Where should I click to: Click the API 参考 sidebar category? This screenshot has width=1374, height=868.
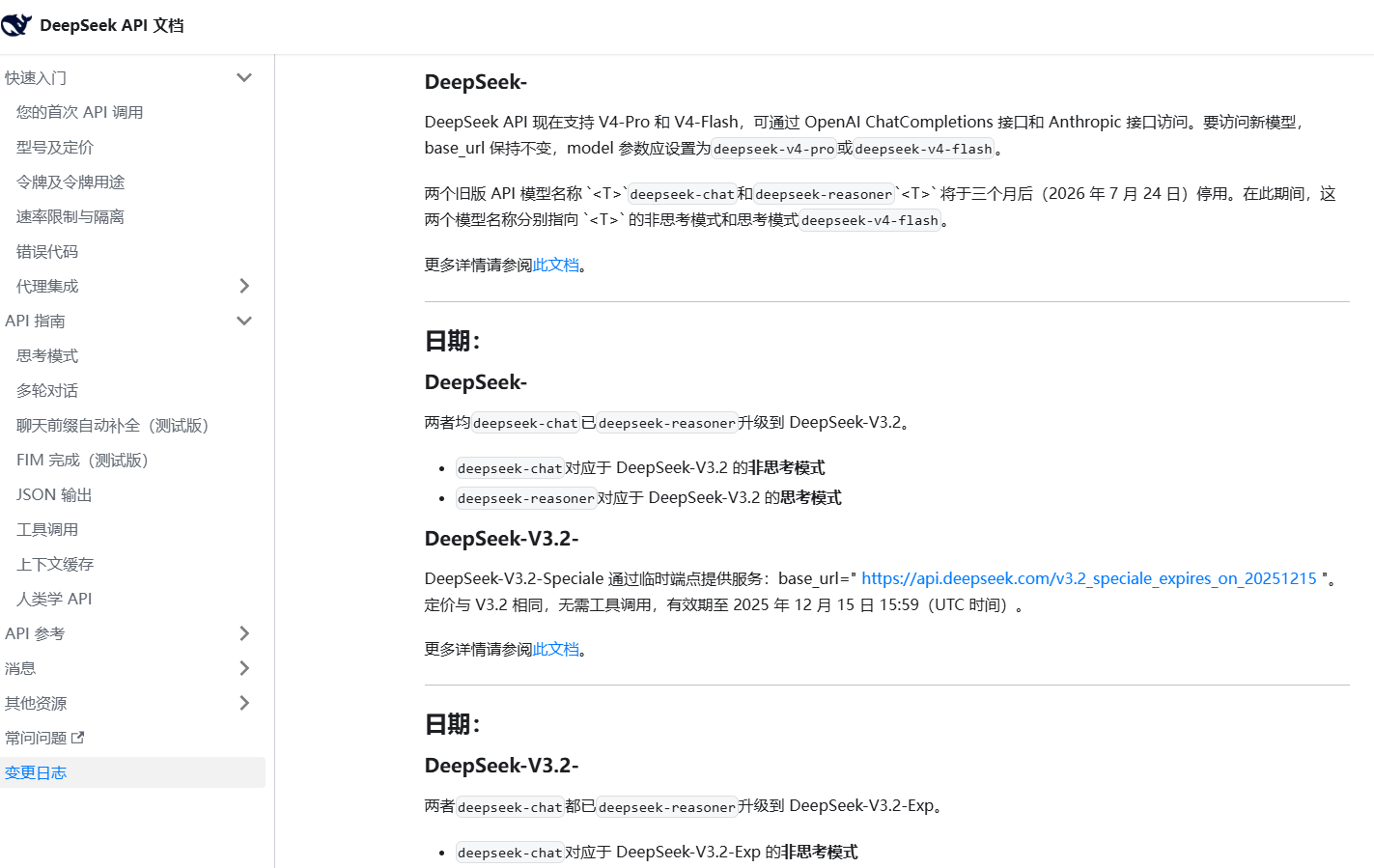[x=35, y=633]
